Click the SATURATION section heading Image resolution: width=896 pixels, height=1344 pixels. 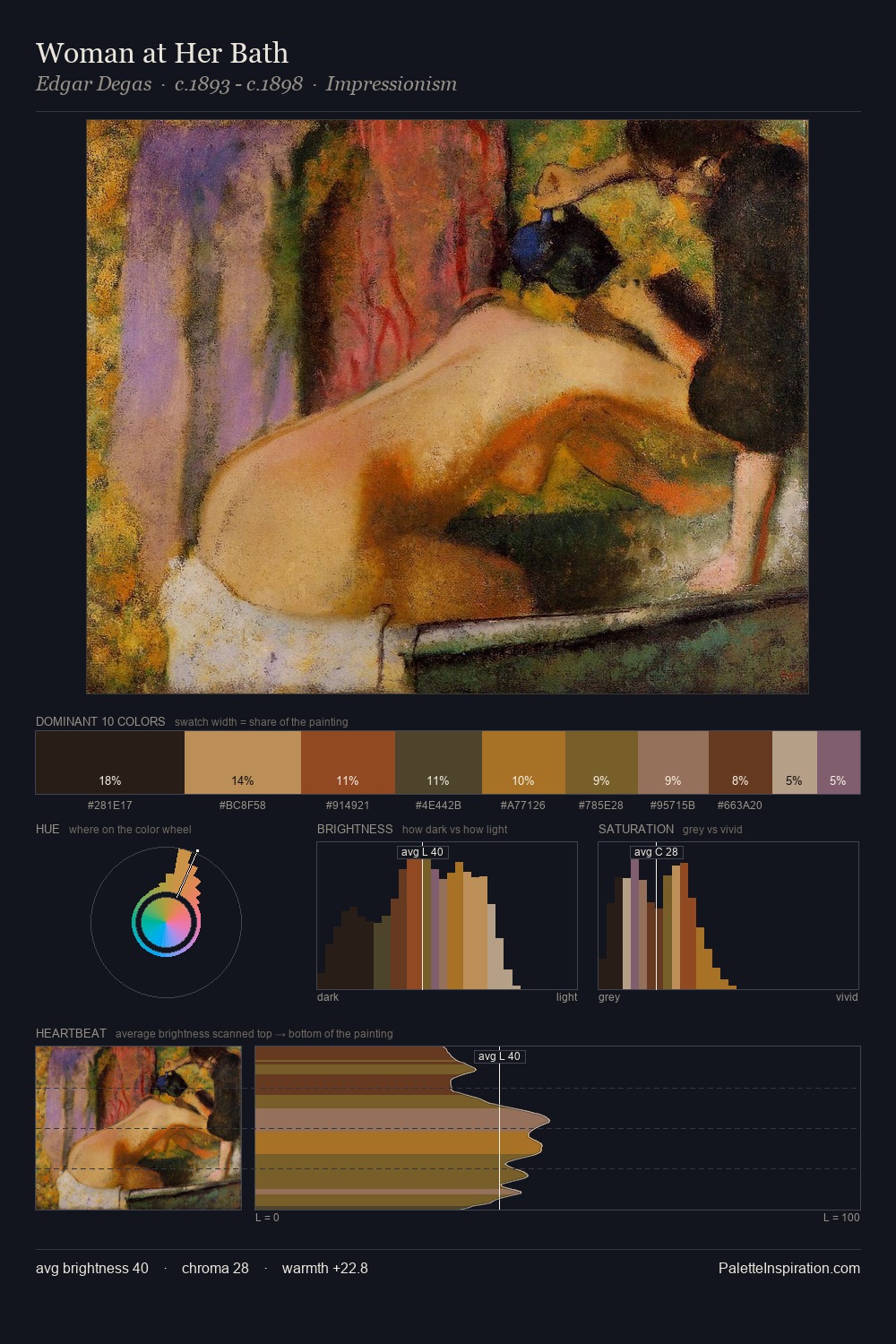pos(636,829)
